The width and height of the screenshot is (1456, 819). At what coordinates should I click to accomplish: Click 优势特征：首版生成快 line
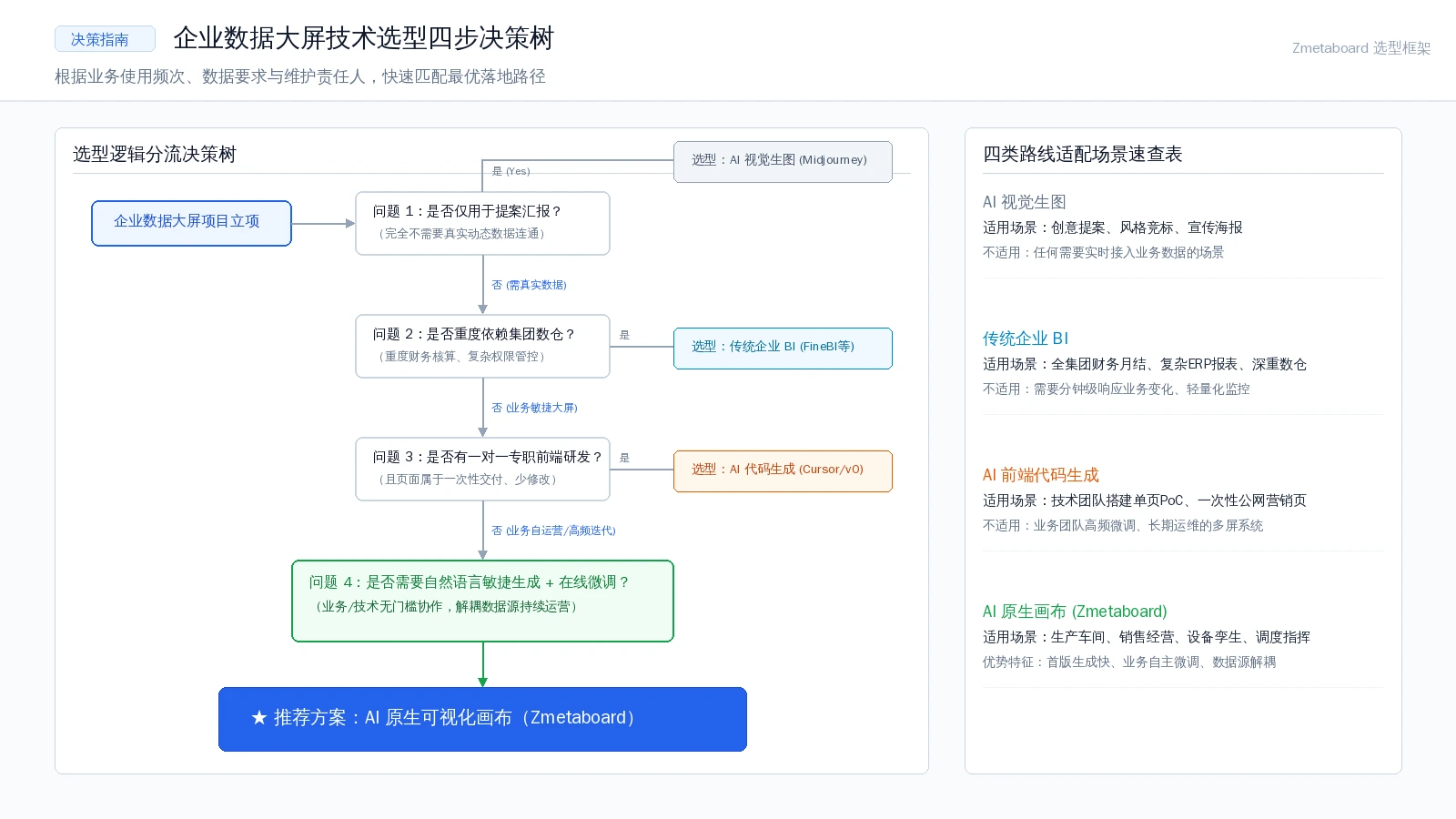coord(1129,662)
